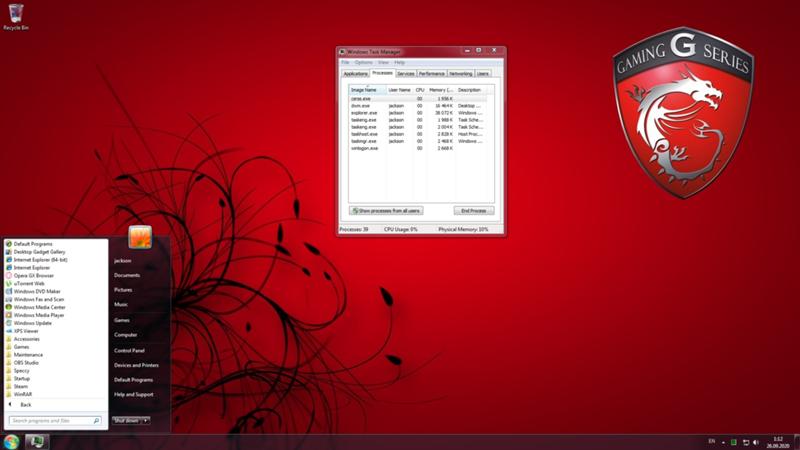The image size is (800, 450).
Task: Show hidden tray icons with the arrow
Action: point(723,442)
